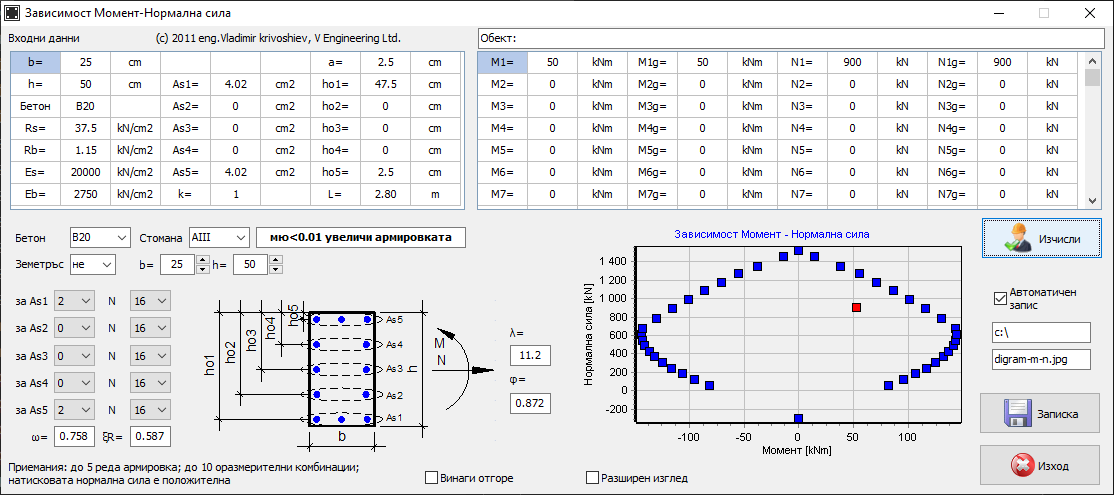Select the M1 value cell
The image size is (1114, 495).
[552, 62]
